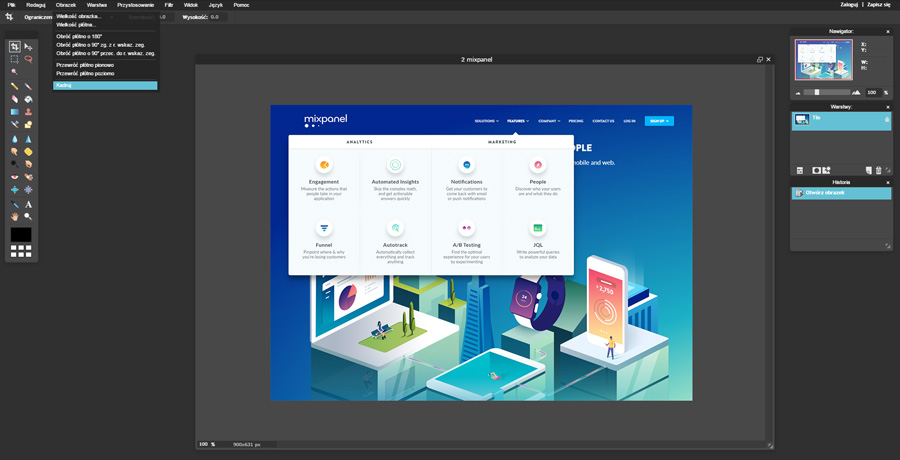
Task: Open the Przystosowanie menu
Action: click(135, 5)
